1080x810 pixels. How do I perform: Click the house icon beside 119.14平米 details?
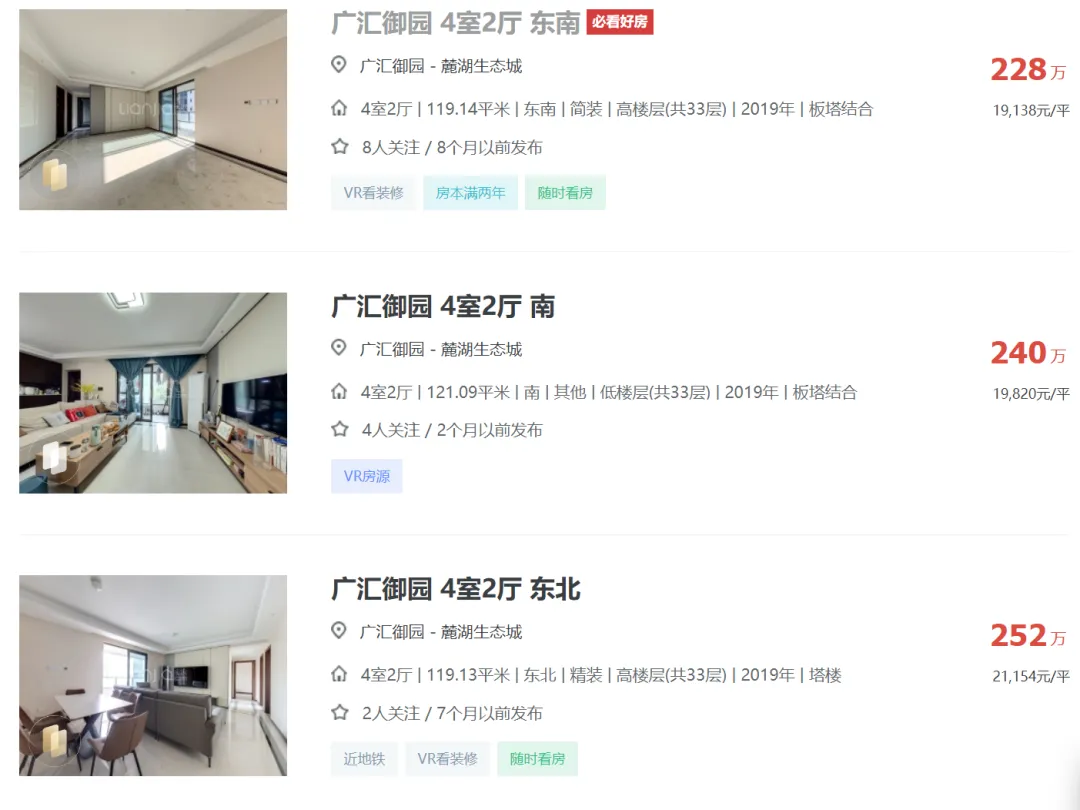click(339, 108)
